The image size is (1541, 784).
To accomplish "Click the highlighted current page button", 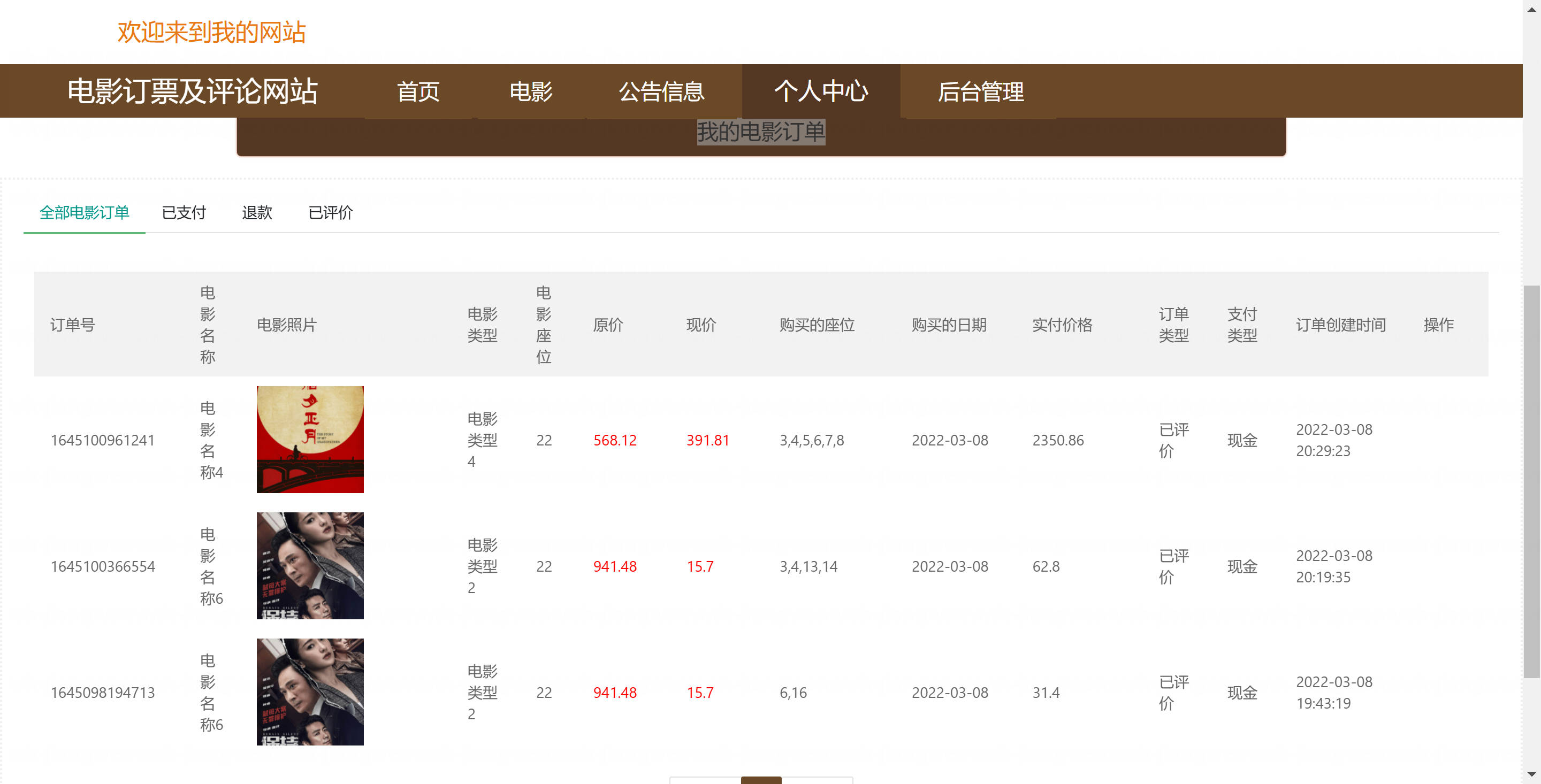I will pos(761,780).
